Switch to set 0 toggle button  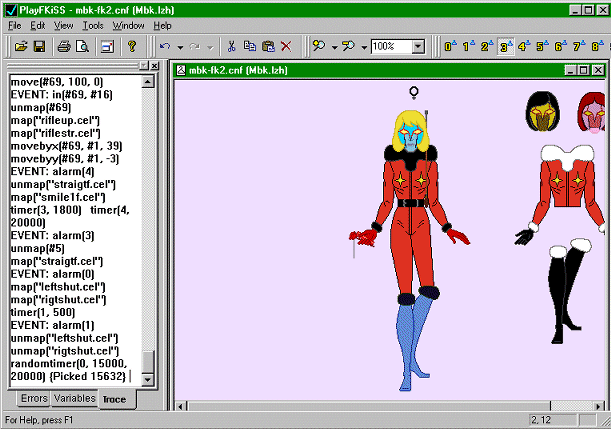(x=449, y=46)
